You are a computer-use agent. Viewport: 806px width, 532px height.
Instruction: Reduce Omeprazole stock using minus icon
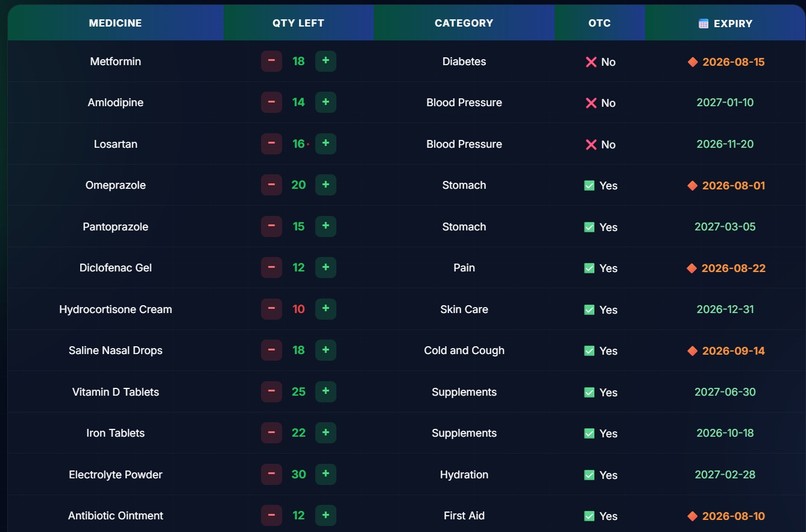tap(271, 185)
